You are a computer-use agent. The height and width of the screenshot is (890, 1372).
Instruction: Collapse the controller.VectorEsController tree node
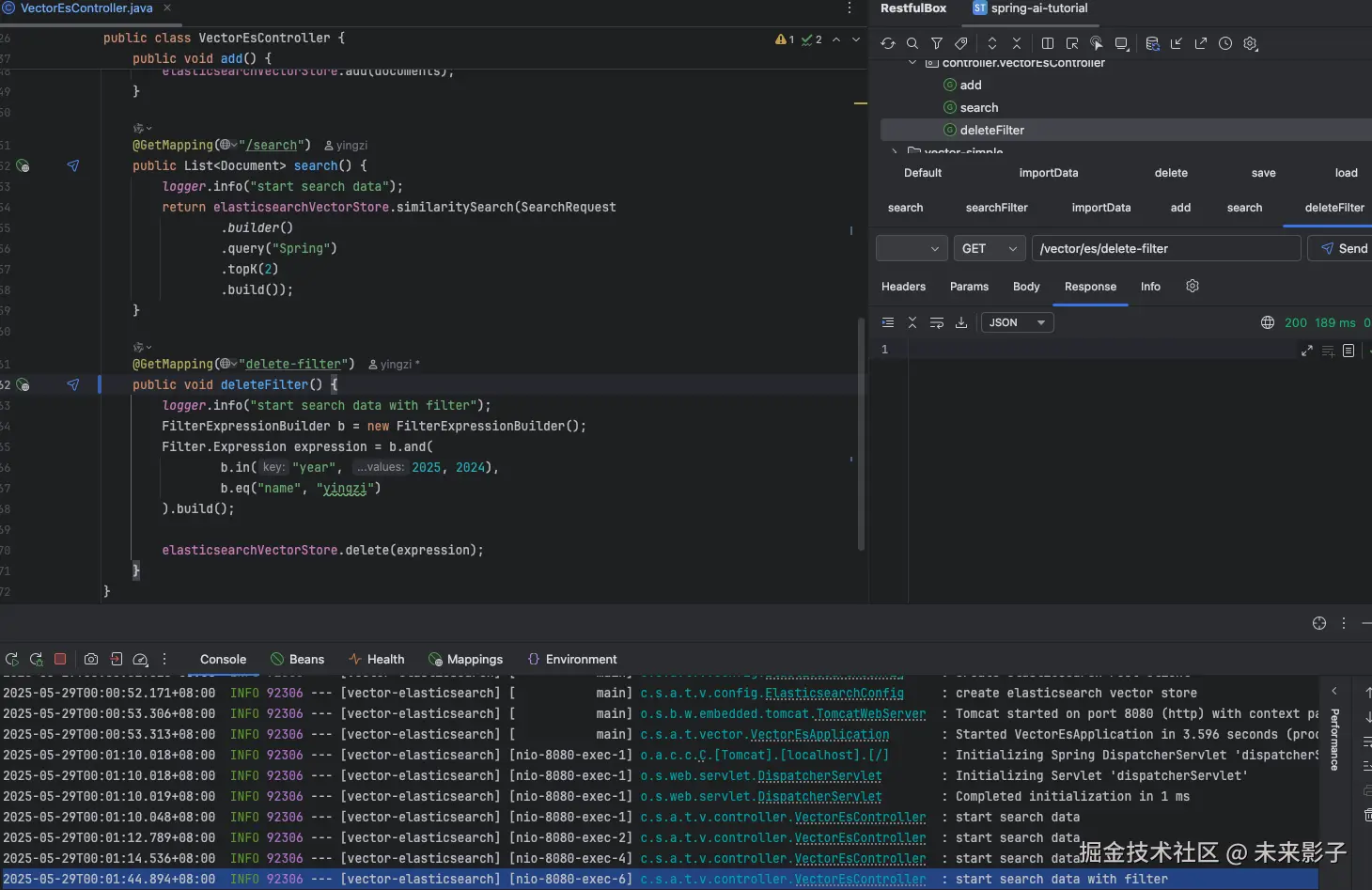coord(912,63)
